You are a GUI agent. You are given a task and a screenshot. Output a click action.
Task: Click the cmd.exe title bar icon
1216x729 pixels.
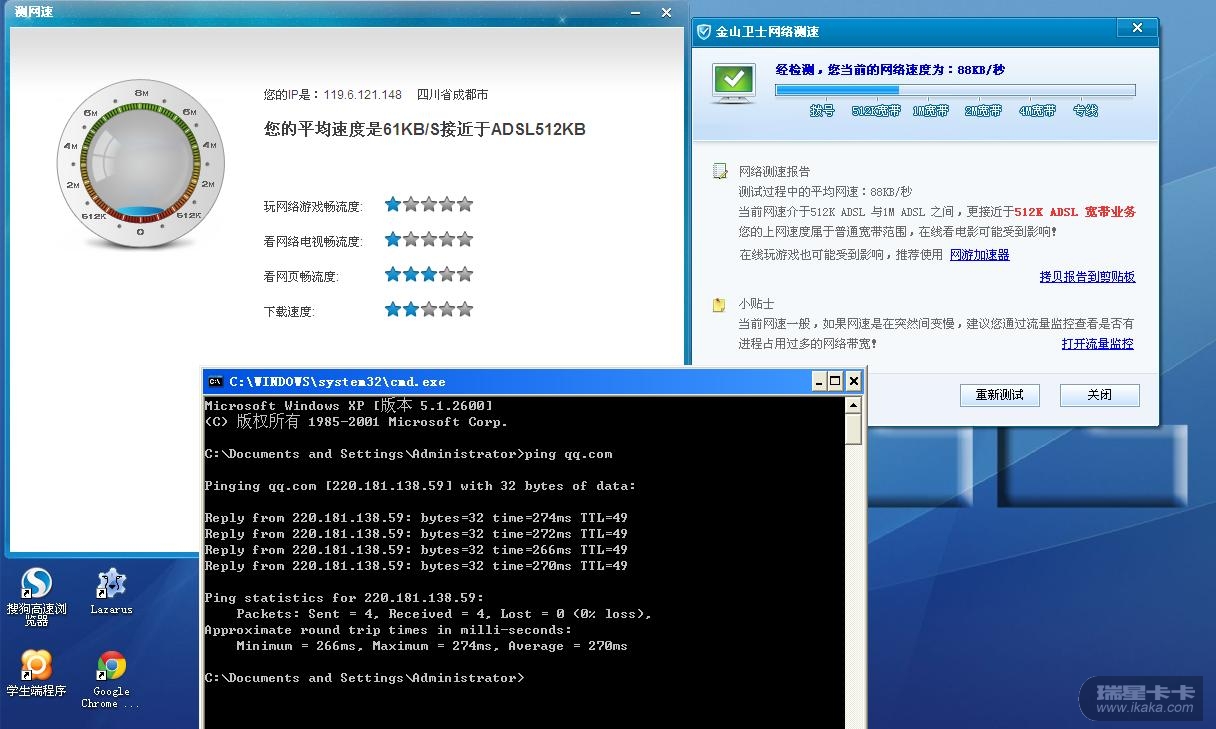tap(215, 381)
